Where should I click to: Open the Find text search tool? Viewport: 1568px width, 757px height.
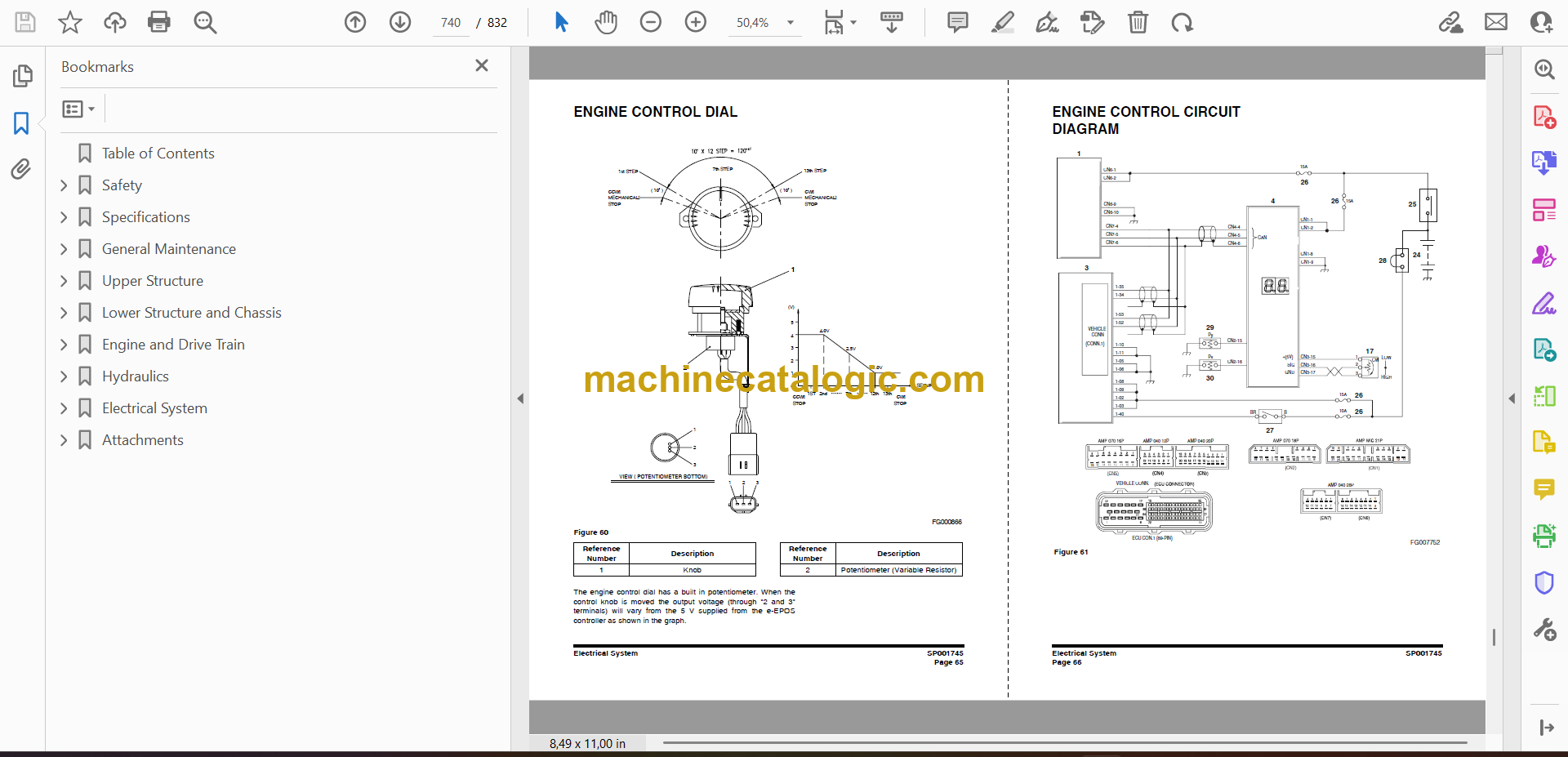coord(205,22)
